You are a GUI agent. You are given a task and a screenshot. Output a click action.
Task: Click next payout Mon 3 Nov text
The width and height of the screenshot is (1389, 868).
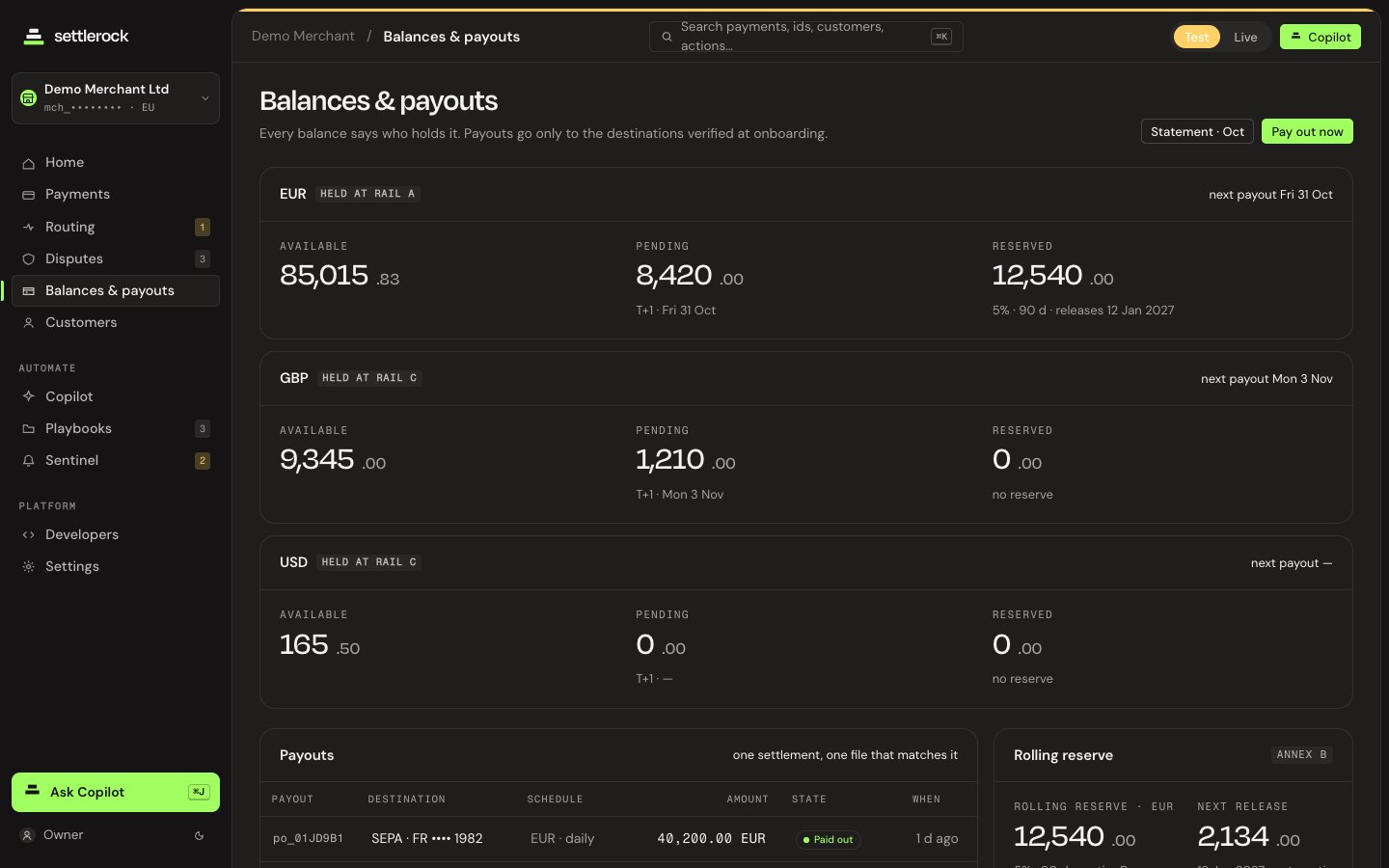tap(1266, 379)
